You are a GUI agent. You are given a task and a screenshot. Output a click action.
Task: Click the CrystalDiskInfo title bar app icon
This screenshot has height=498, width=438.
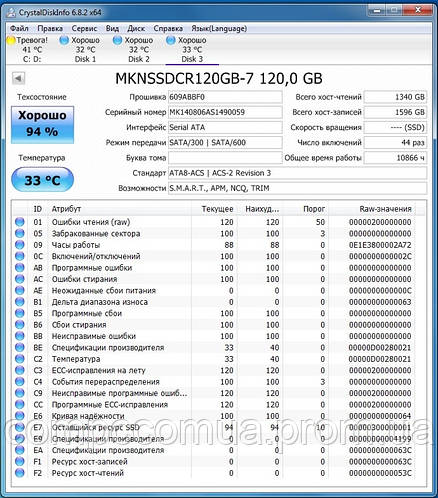(11, 13)
